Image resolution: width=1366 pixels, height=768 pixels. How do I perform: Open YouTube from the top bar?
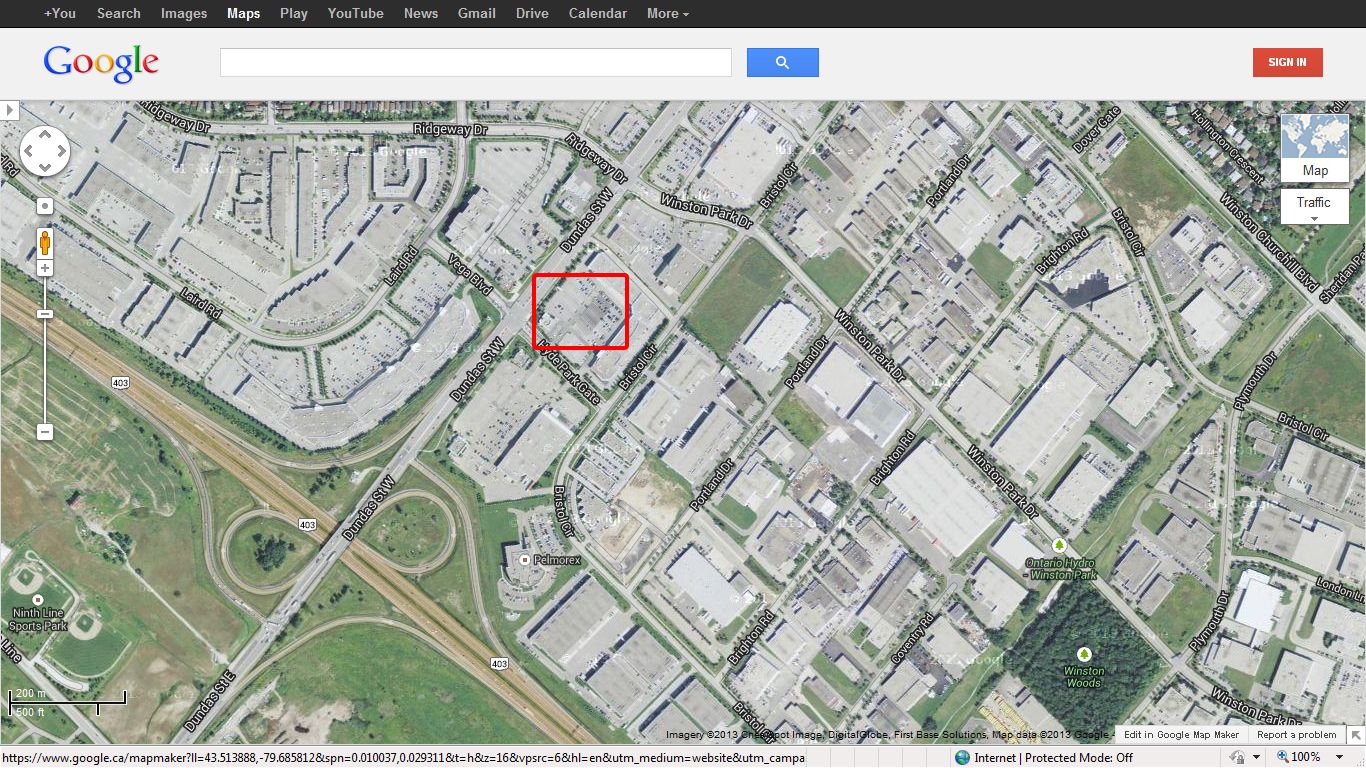pos(355,13)
